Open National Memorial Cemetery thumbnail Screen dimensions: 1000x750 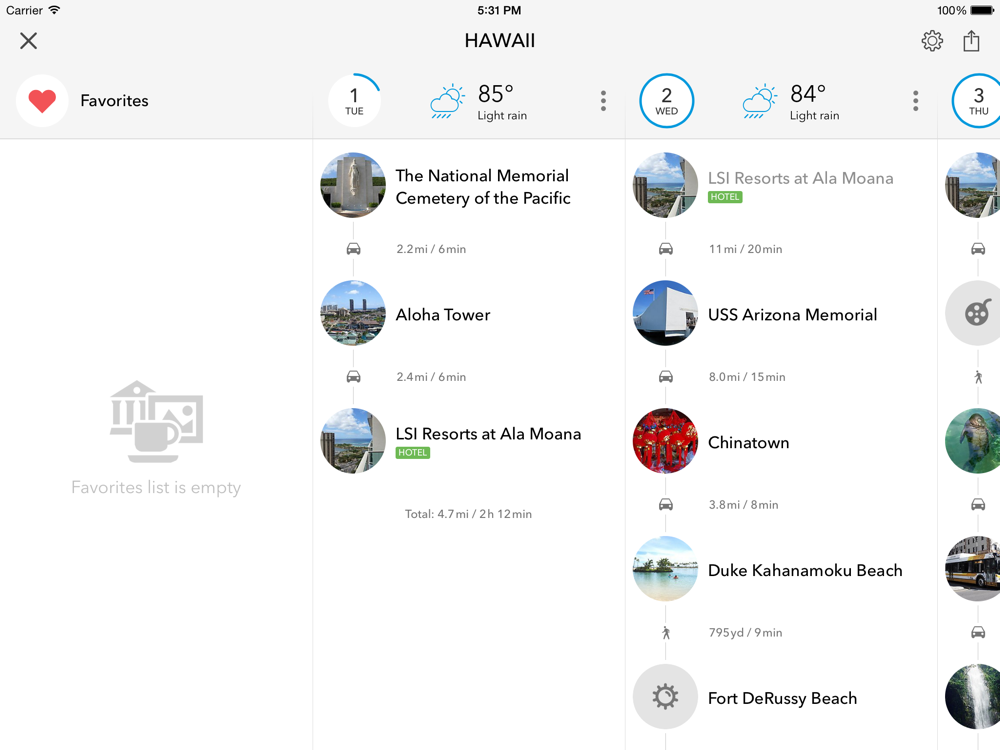[x=353, y=185]
